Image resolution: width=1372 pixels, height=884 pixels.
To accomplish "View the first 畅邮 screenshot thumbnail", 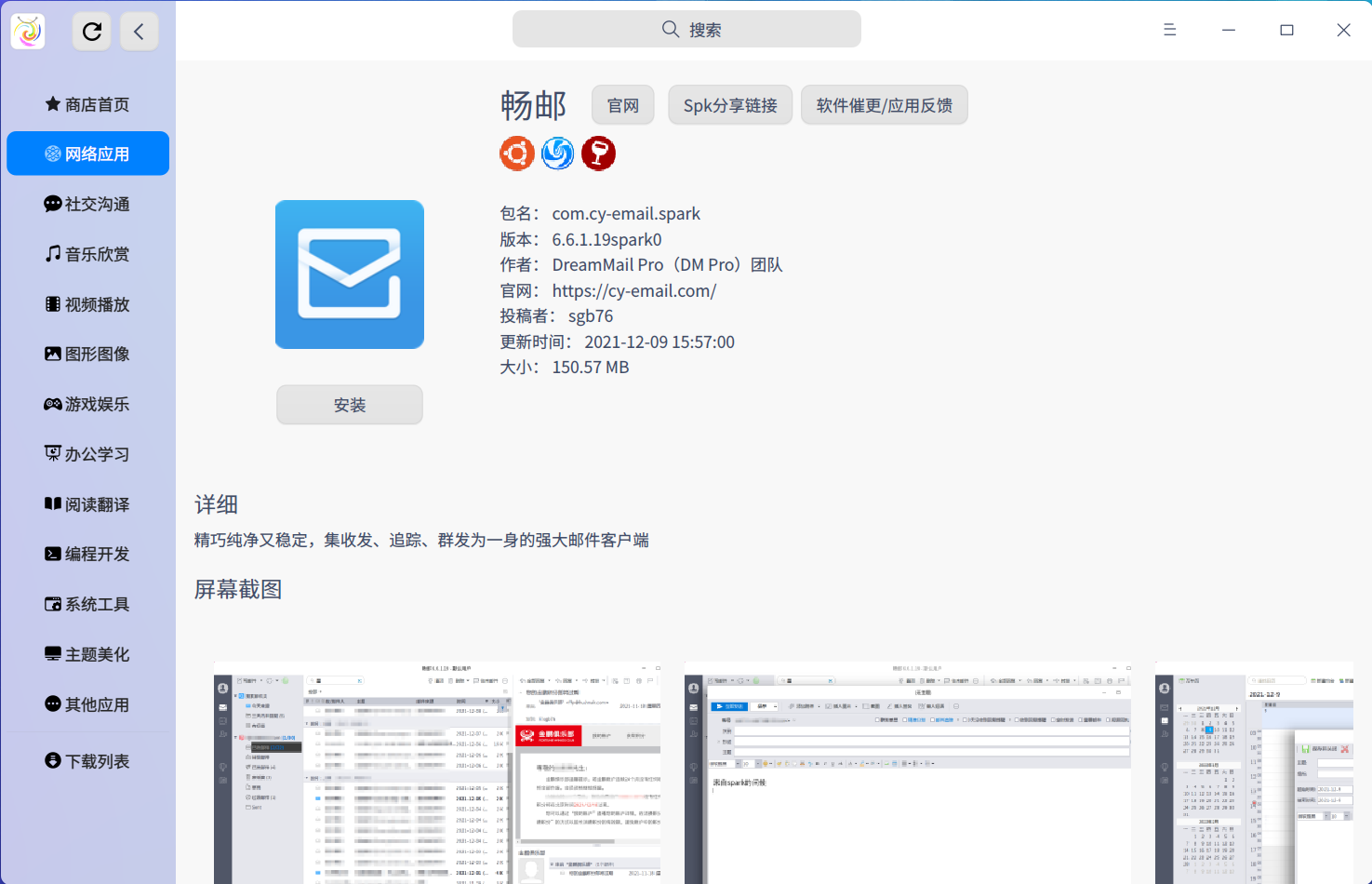I will click(437, 772).
